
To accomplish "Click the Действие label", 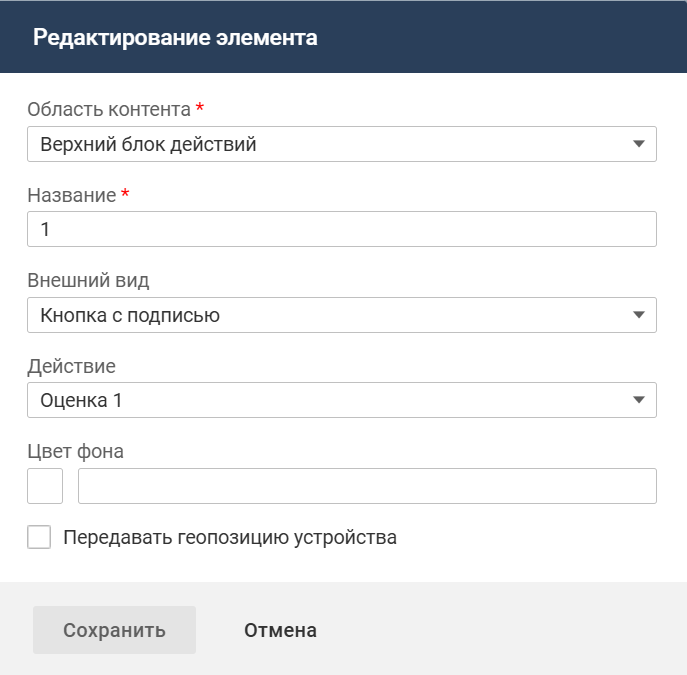I will [x=71, y=366].
